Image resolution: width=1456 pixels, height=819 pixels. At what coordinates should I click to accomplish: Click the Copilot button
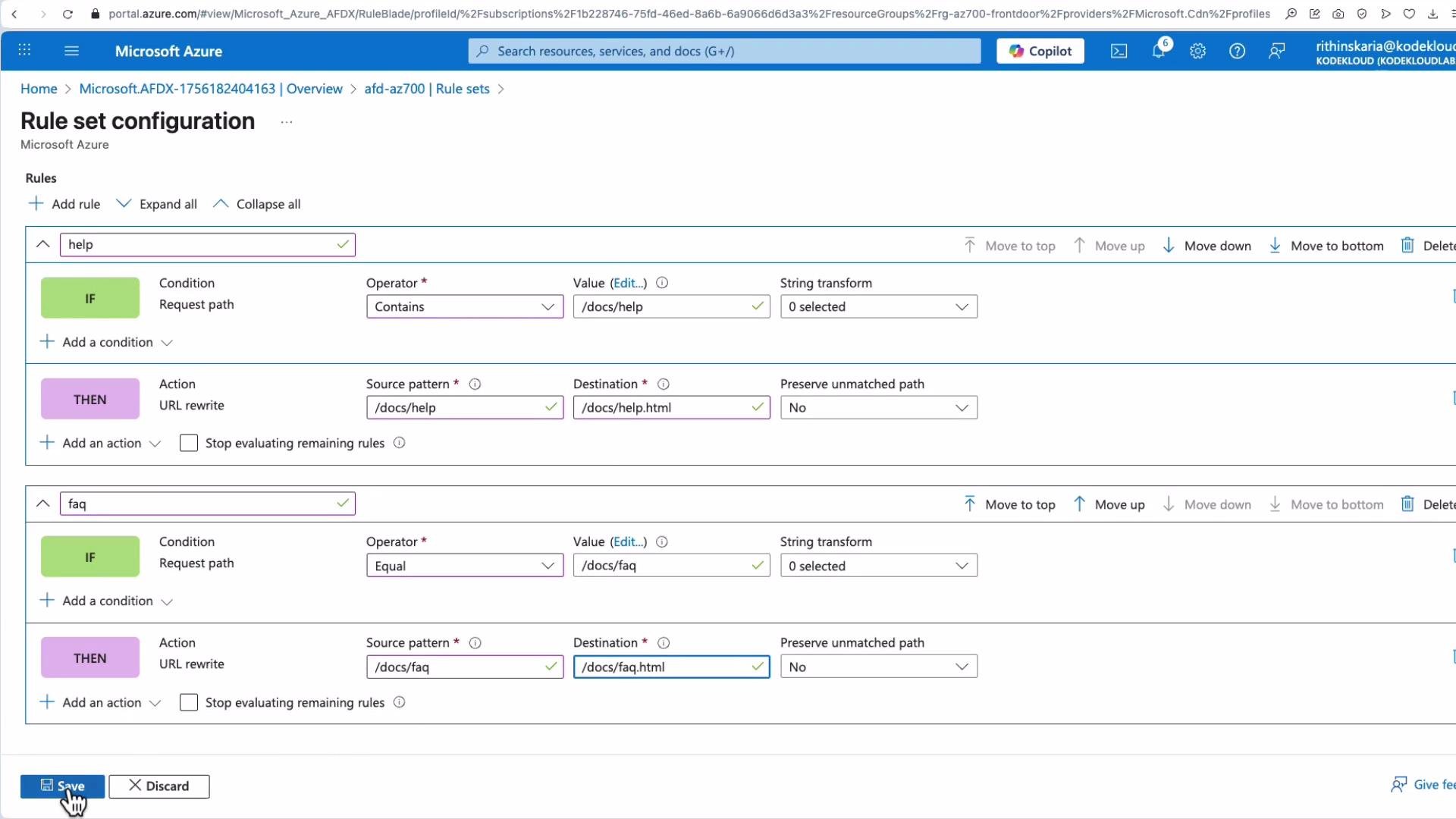tap(1040, 51)
